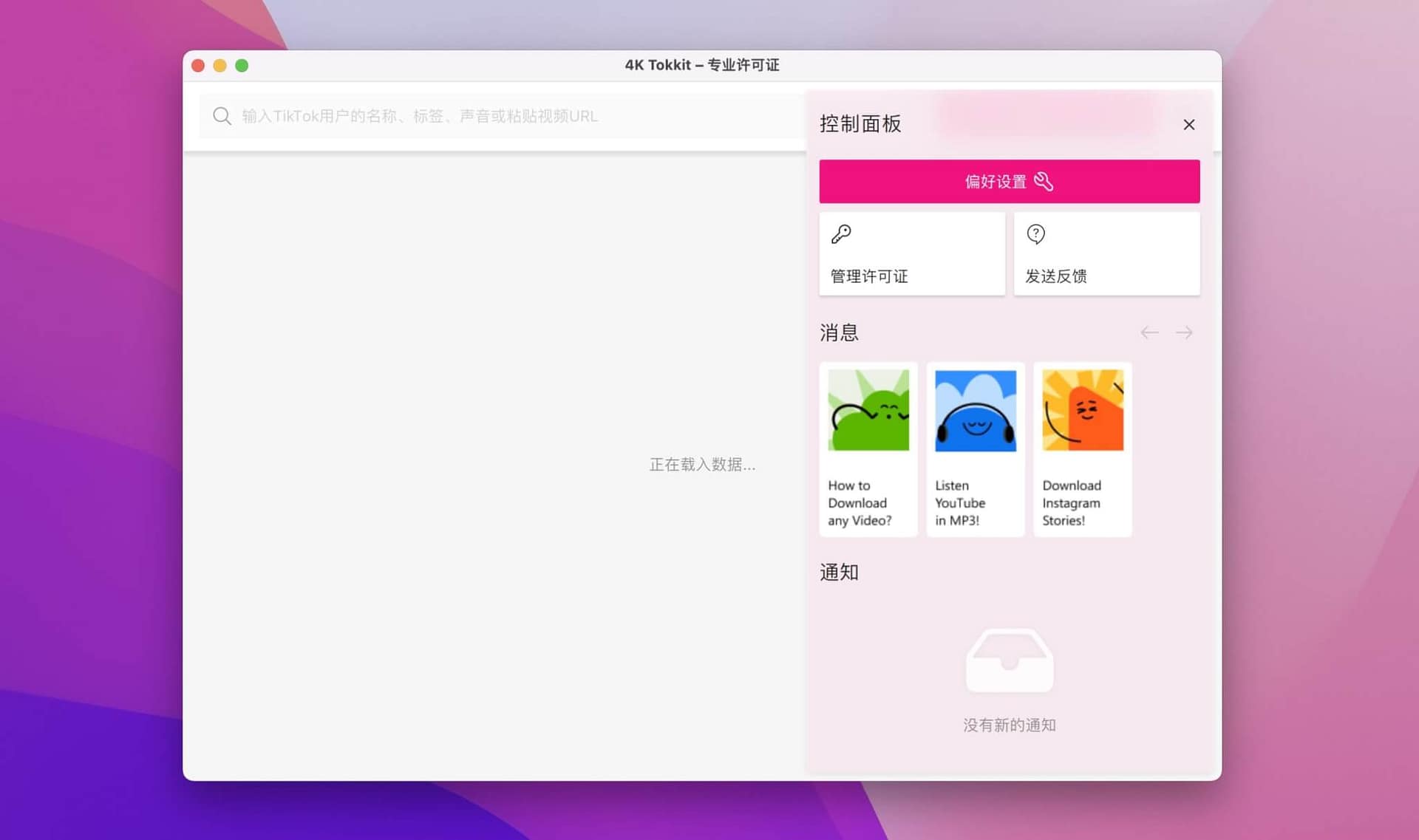Click the green zoom traffic light button
Image resolution: width=1419 pixels, height=840 pixels.
[242, 65]
